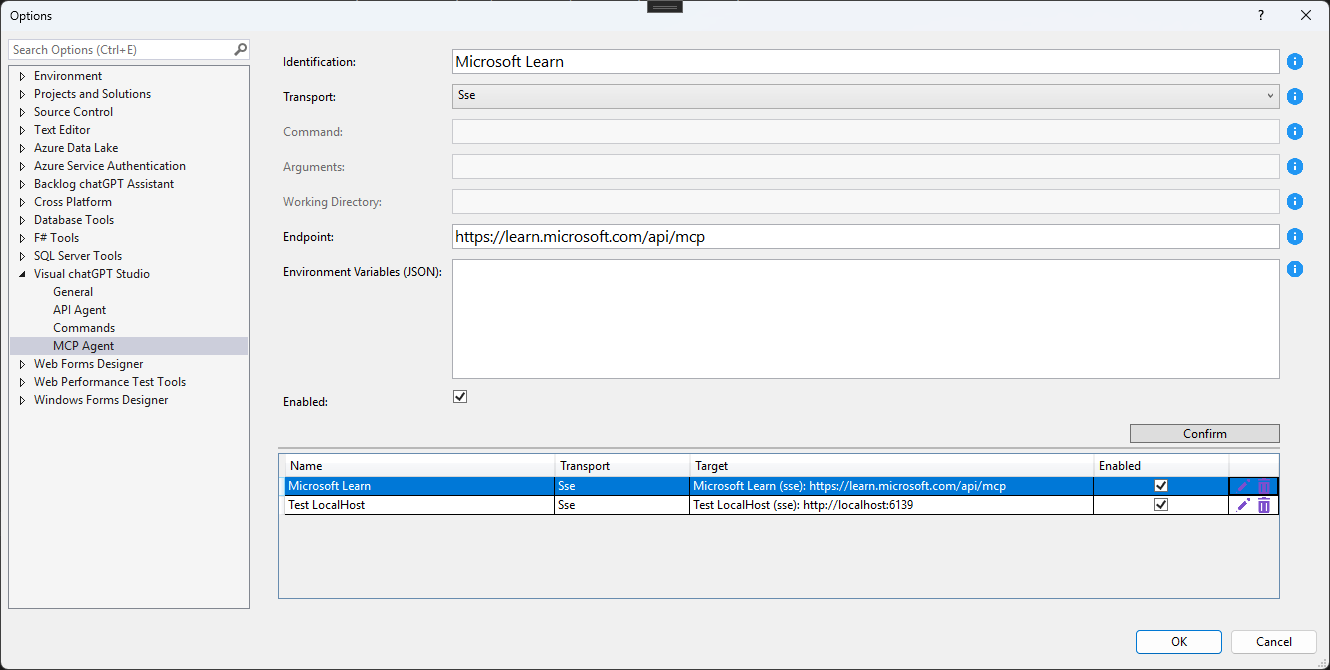The width and height of the screenshot is (1330, 670).
Task: Click the pencil icon for Test LocalHost
Action: coord(1243,505)
